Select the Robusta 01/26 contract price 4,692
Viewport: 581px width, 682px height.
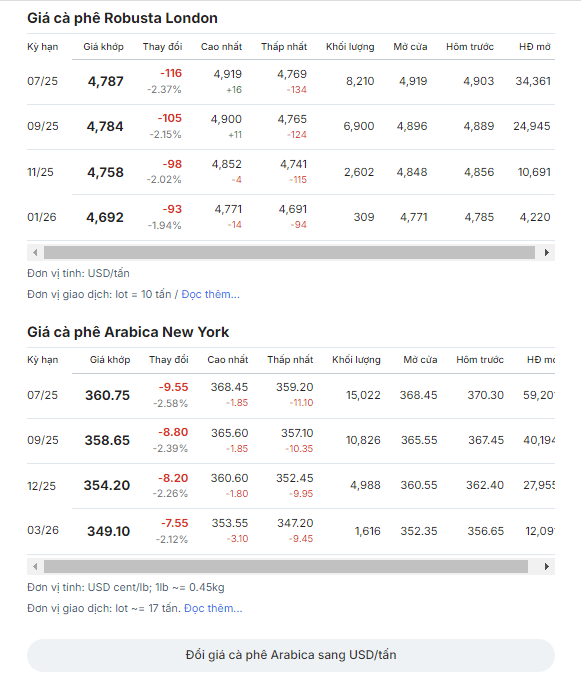[x=105, y=217]
